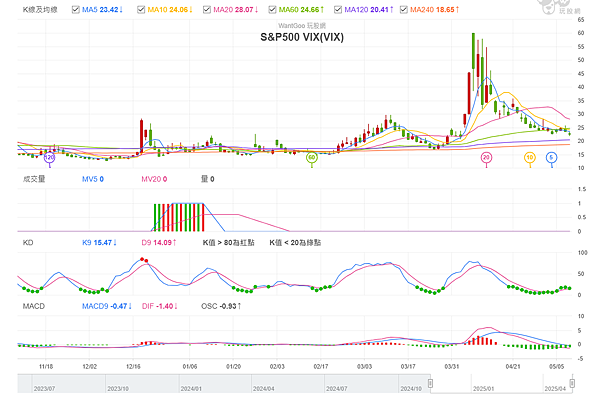Click the 04/21 date on the x-axis
Image resolution: width=600 pixels, height=395 pixels.
click(513, 367)
